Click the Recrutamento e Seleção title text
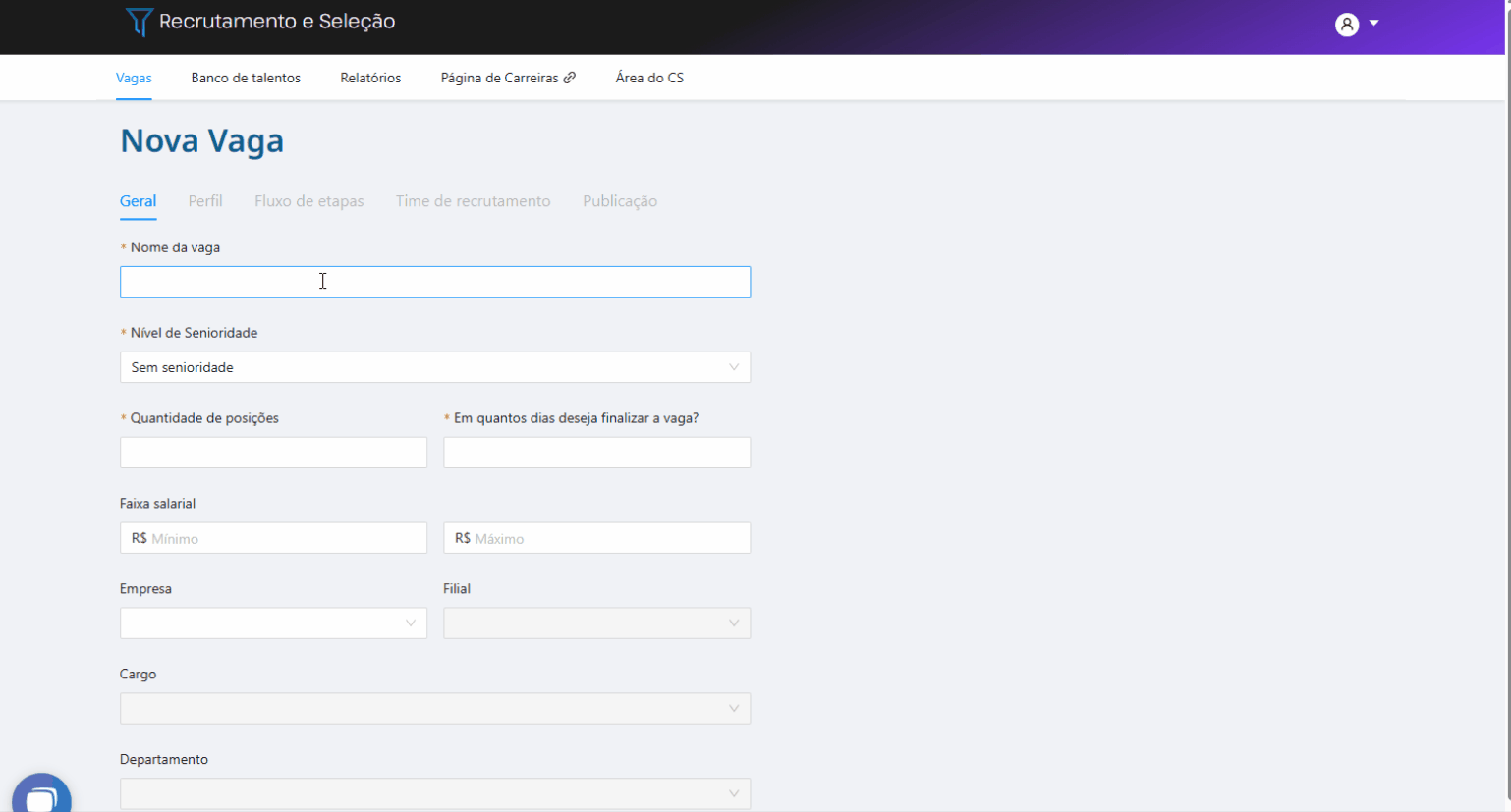The image size is (1511, 812). point(277,22)
